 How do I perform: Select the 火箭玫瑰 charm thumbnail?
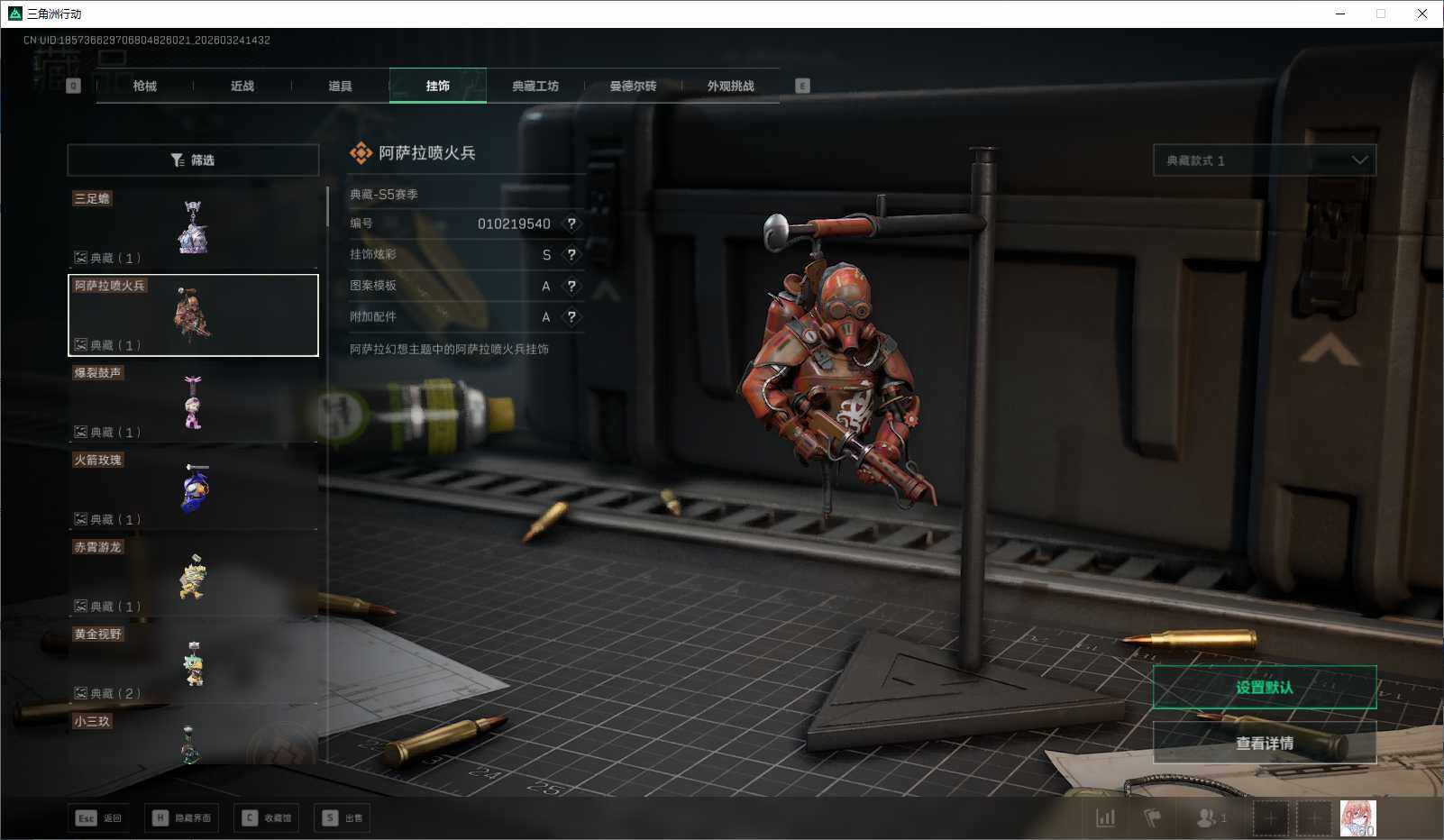tap(193, 489)
